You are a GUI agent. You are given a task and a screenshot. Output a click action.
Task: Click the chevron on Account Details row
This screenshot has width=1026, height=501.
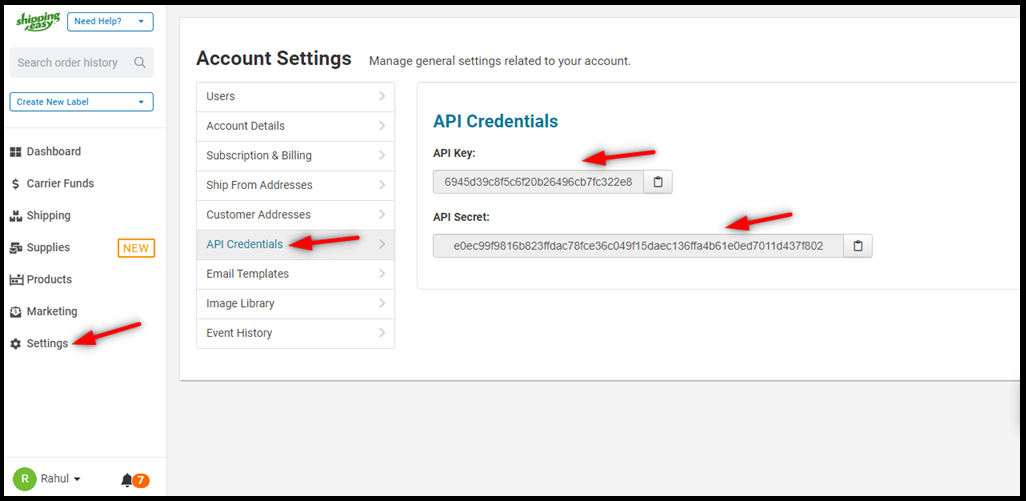click(x=382, y=126)
